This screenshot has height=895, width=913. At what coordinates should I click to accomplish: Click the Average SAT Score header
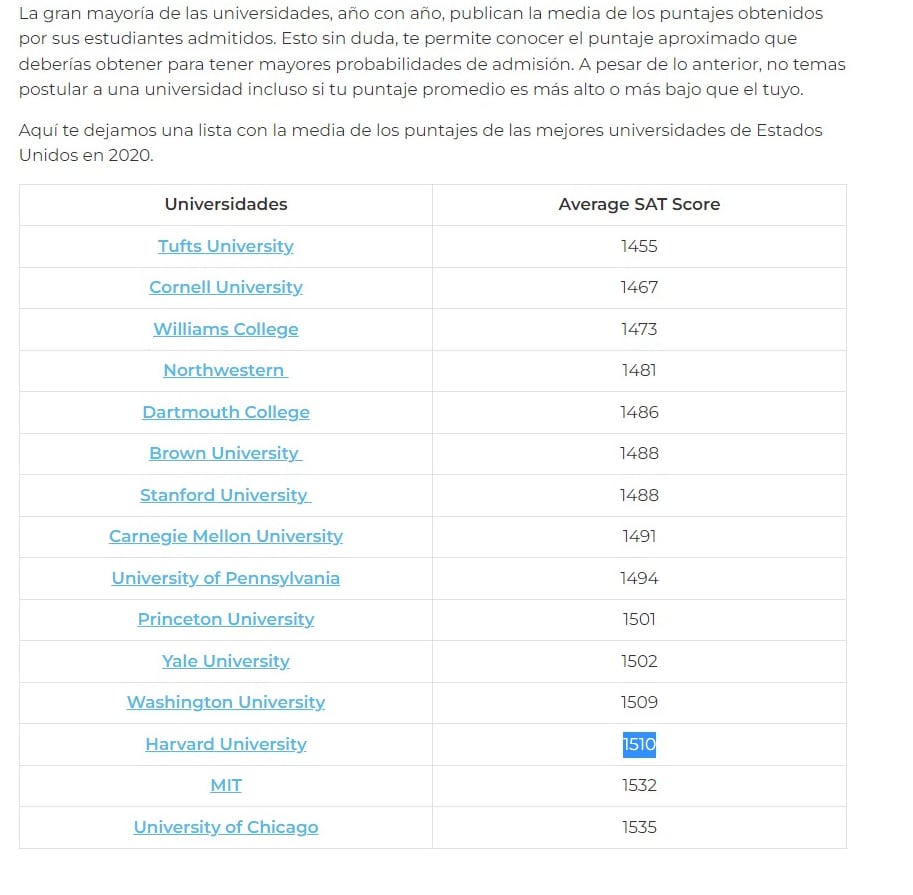(x=639, y=204)
